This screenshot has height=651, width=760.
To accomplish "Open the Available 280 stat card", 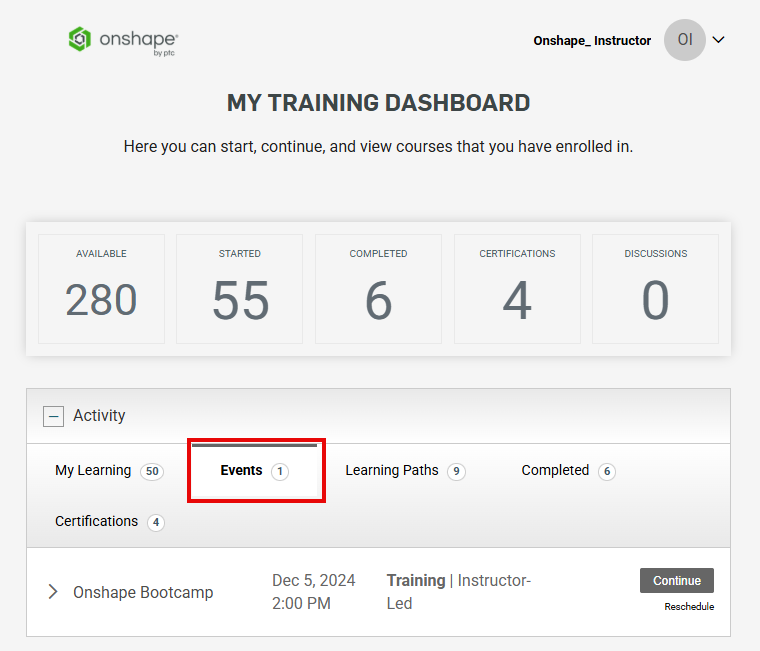I will click(101, 289).
